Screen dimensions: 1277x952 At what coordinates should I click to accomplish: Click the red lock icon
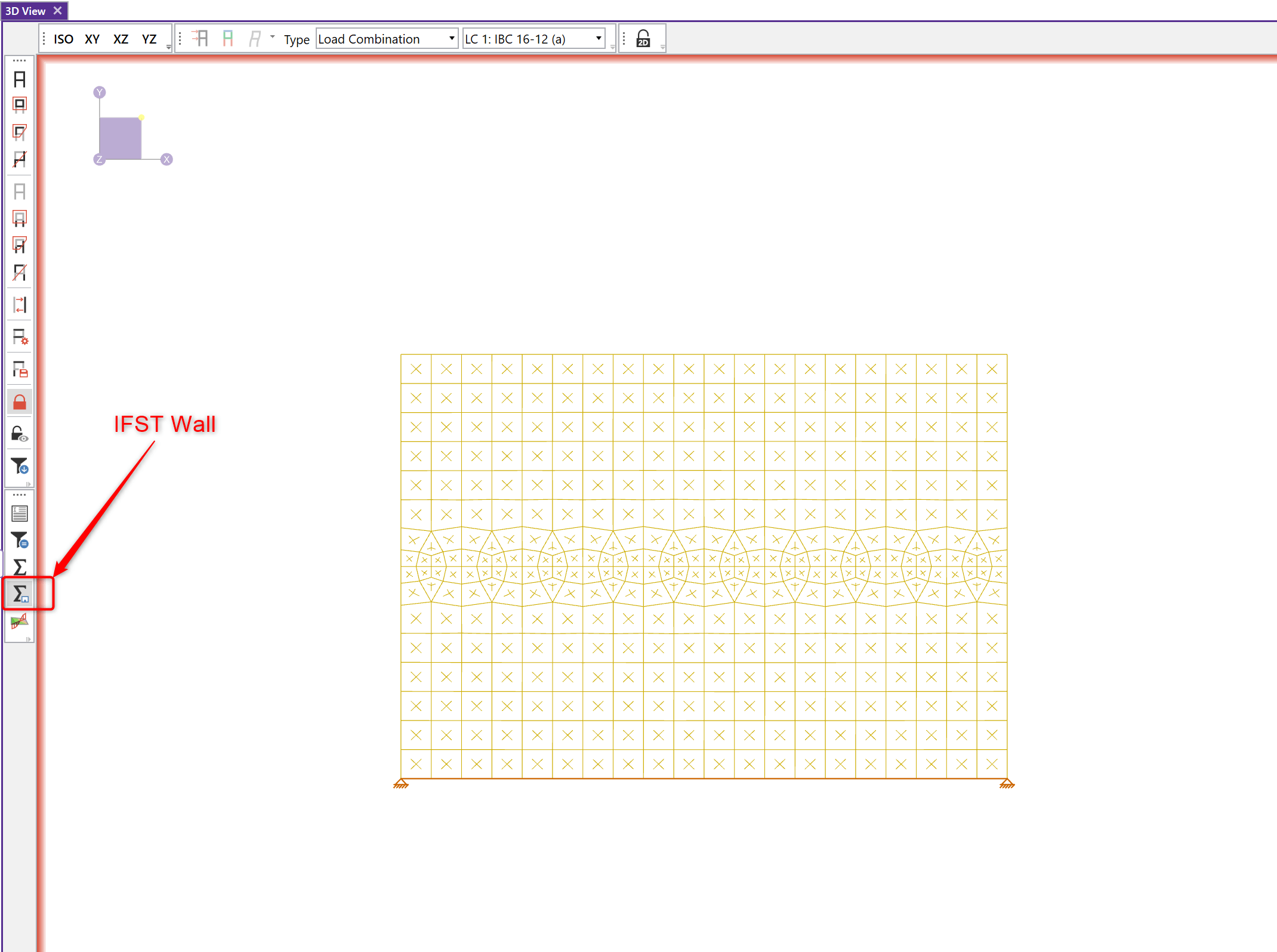coord(20,403)
